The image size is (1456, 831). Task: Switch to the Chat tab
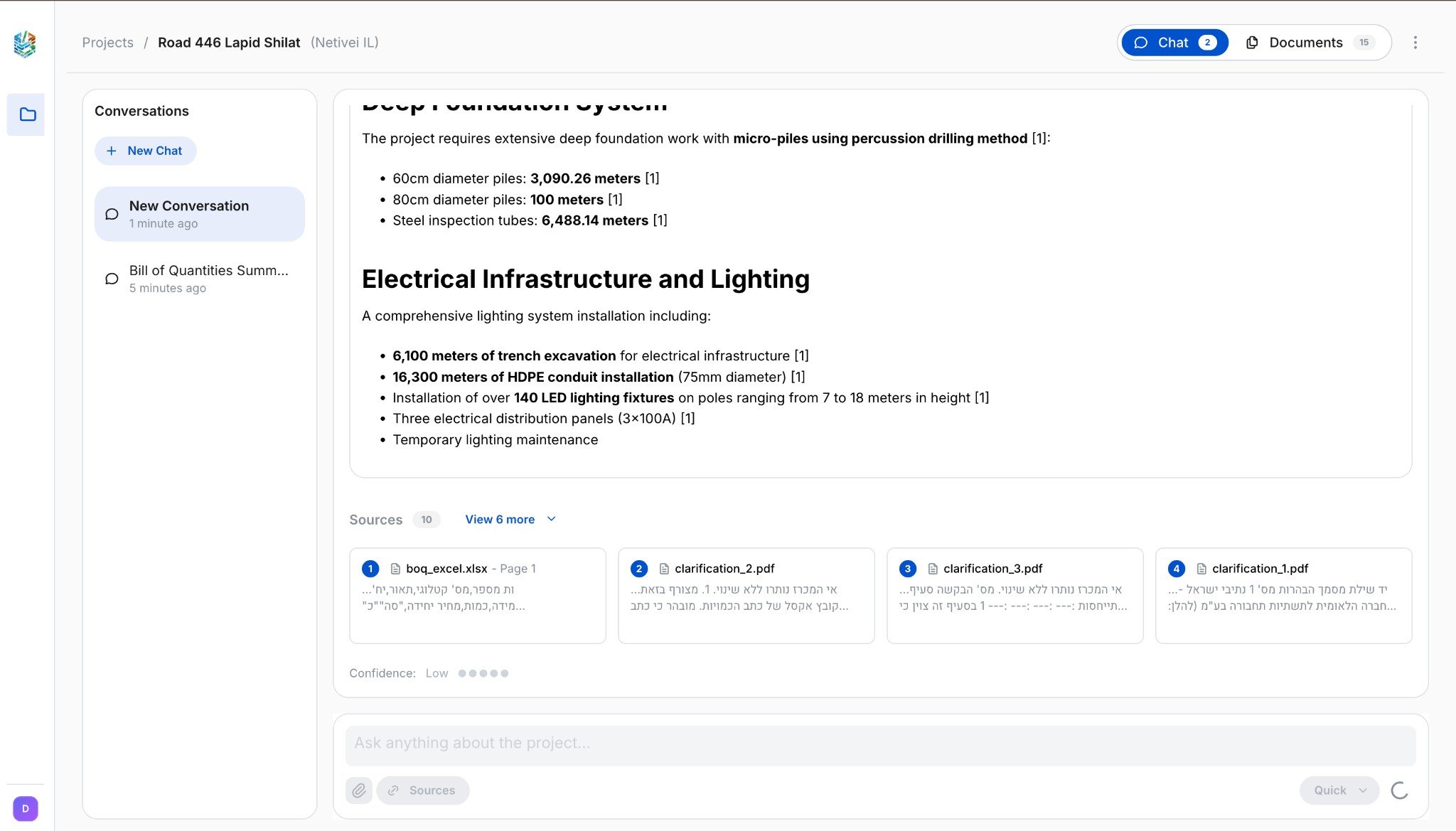[1174, 43]
